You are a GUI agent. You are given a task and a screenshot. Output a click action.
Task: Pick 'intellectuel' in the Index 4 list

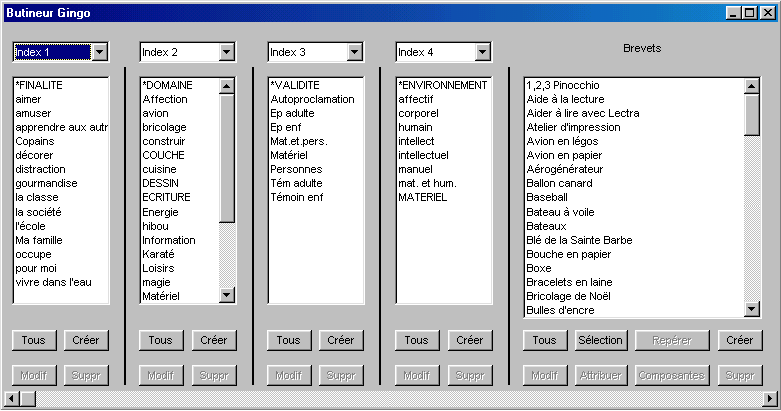point(423,156)
